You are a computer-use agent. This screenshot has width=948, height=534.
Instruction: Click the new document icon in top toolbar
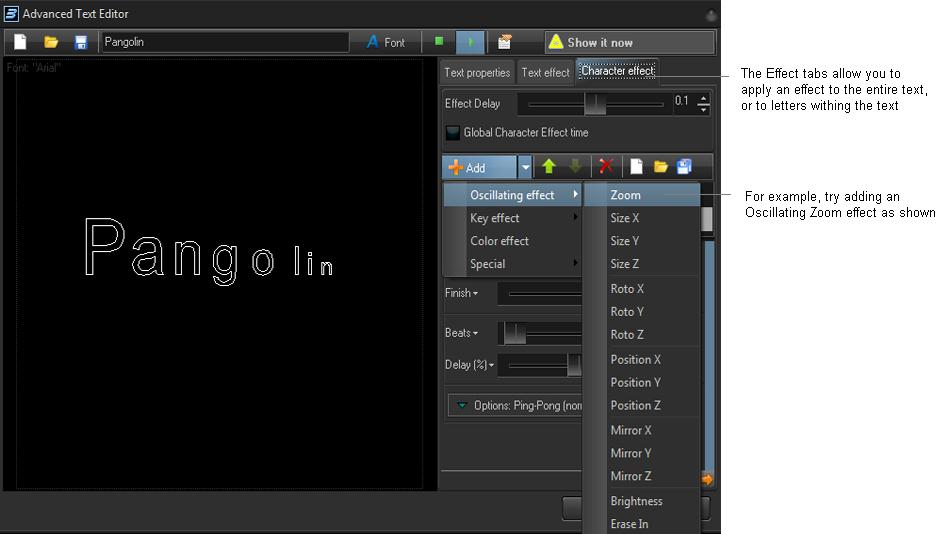[20, 42]
